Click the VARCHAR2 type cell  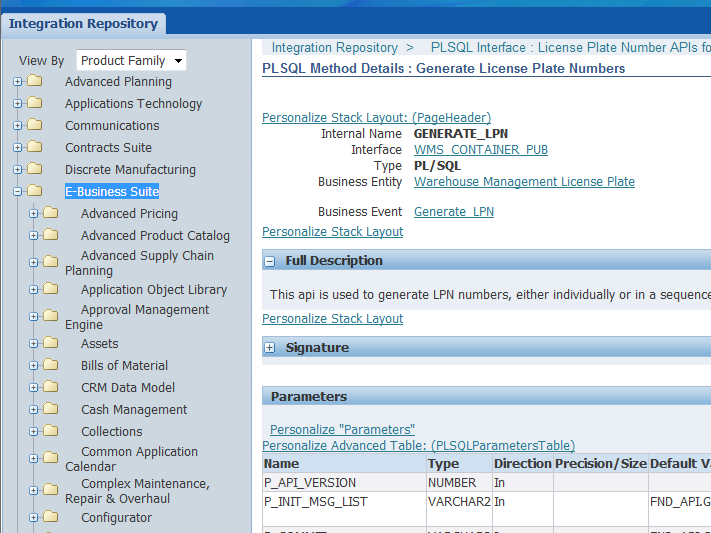[459, 509]
